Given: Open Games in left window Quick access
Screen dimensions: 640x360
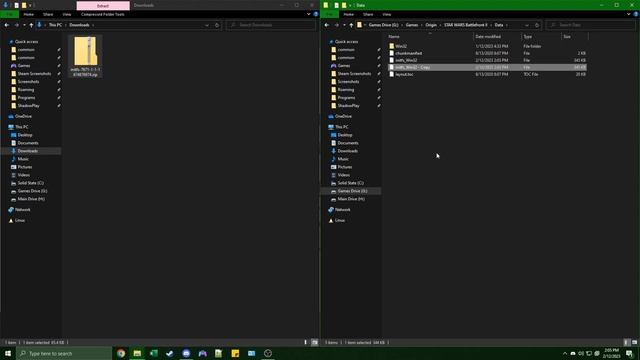Looking at the screenshot, I should coord(24,66).
